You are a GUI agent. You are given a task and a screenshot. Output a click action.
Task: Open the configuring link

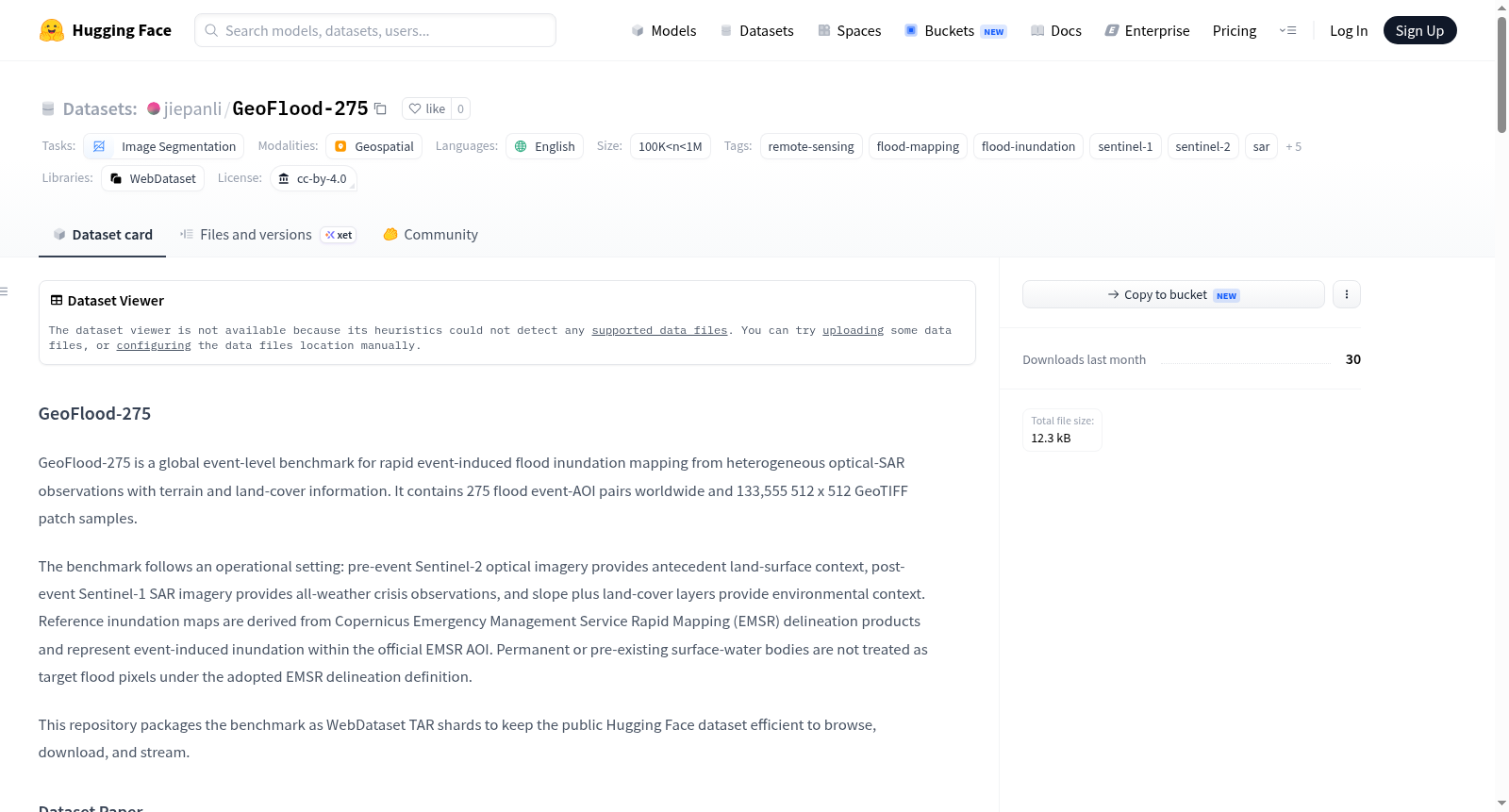pyautogui.click(x=154, y=345)
